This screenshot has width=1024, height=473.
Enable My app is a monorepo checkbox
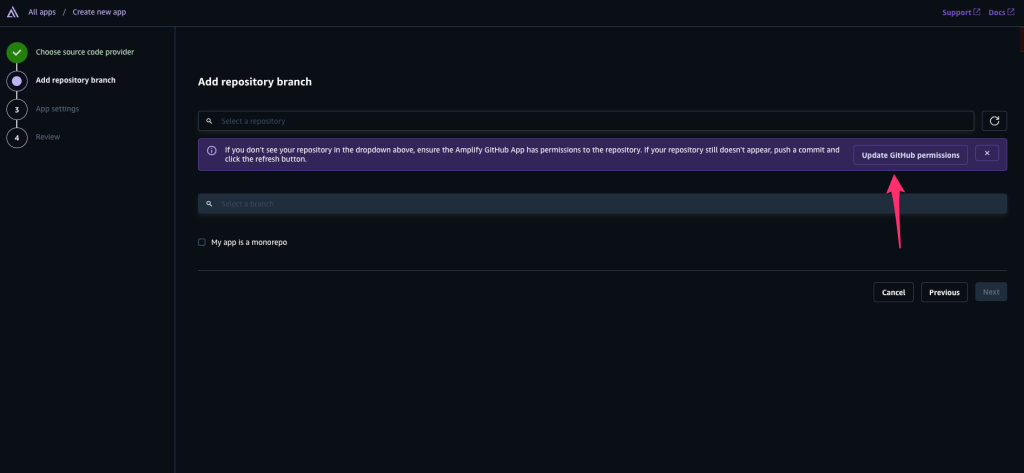(202, 242)
